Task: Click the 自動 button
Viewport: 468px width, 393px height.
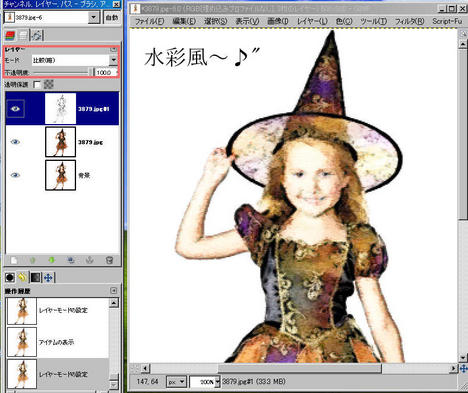Action: tap(112, 17)
